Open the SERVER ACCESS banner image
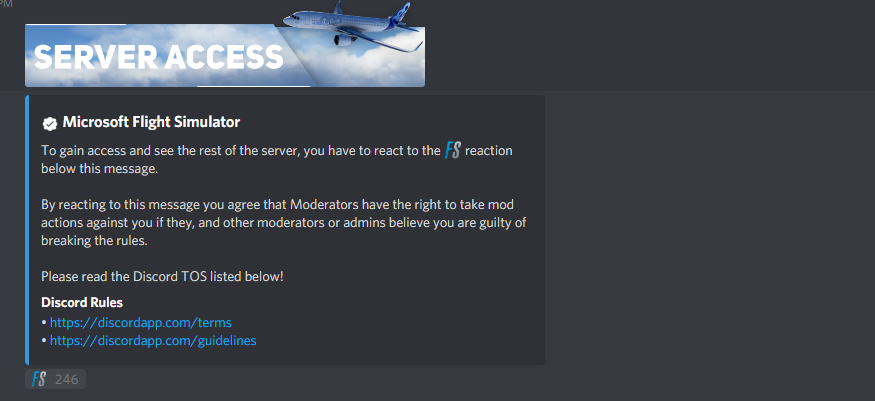This screenshot has width=875, height=401. 225,55
